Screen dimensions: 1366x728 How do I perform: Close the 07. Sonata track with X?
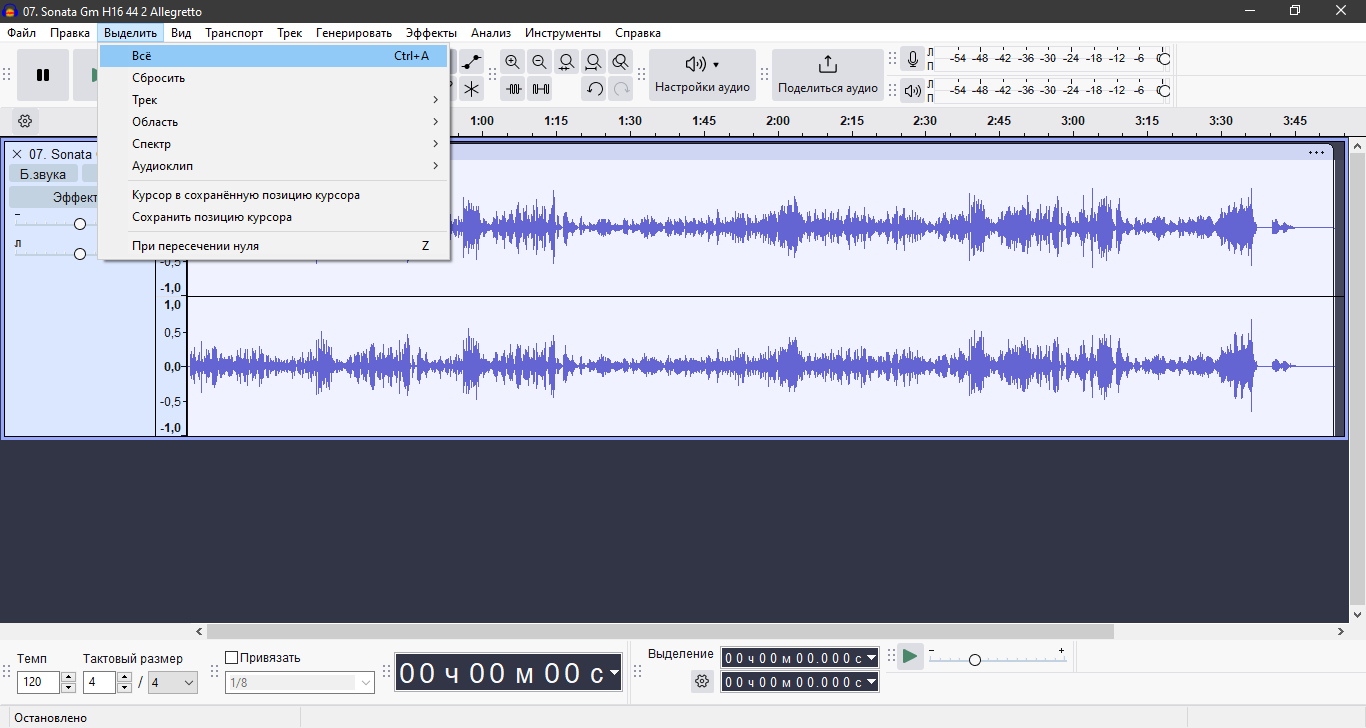[x=17, y=154]
